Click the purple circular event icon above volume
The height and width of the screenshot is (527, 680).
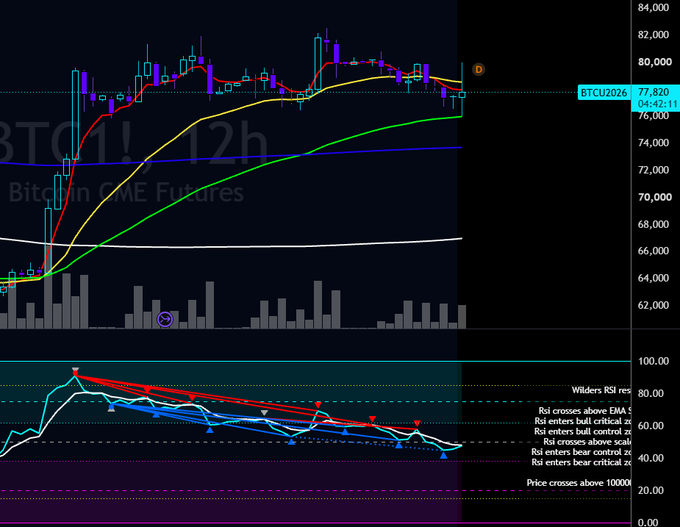click(165, 320)
